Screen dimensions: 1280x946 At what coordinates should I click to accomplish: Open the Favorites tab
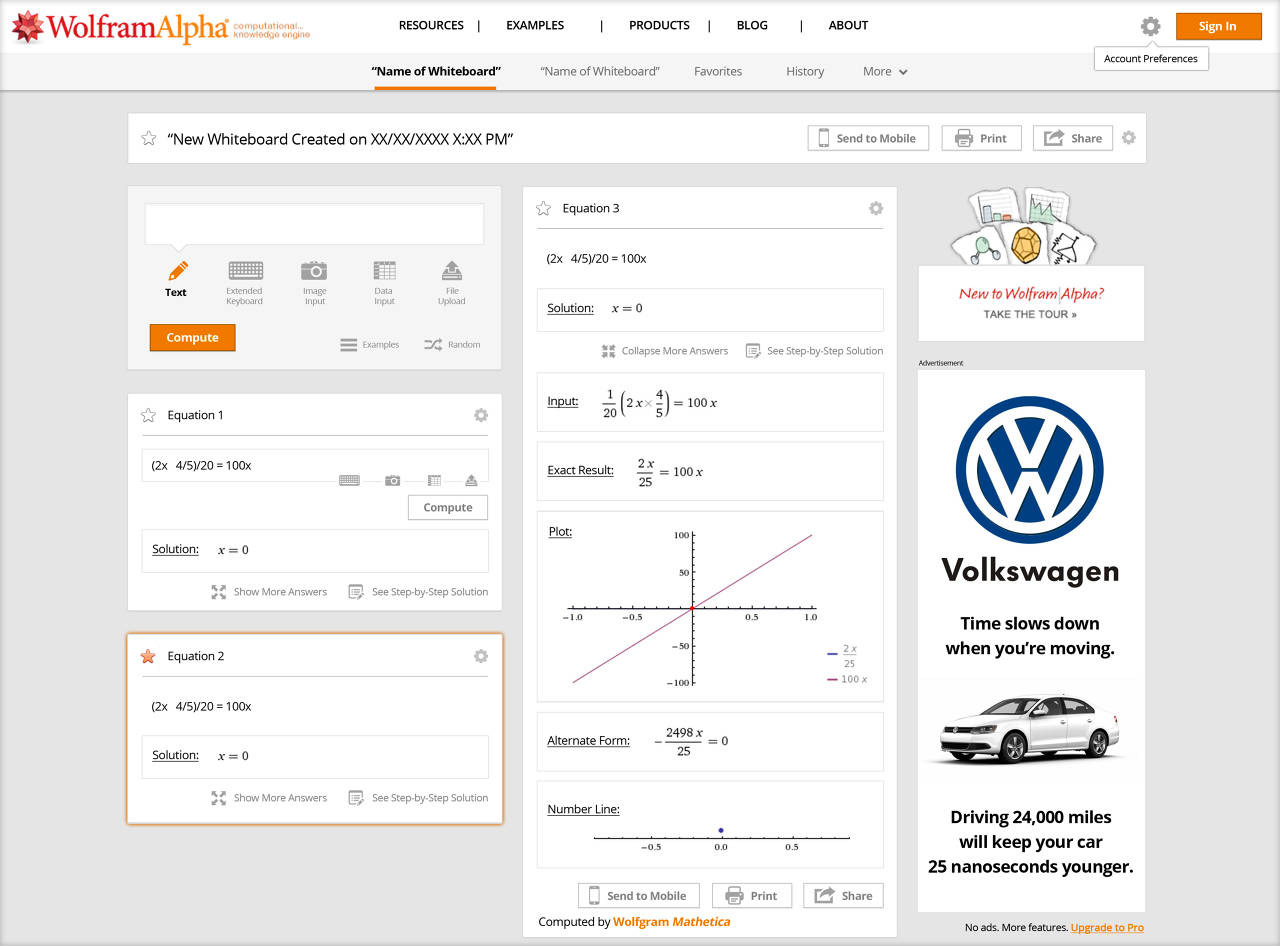click(718, 71)
